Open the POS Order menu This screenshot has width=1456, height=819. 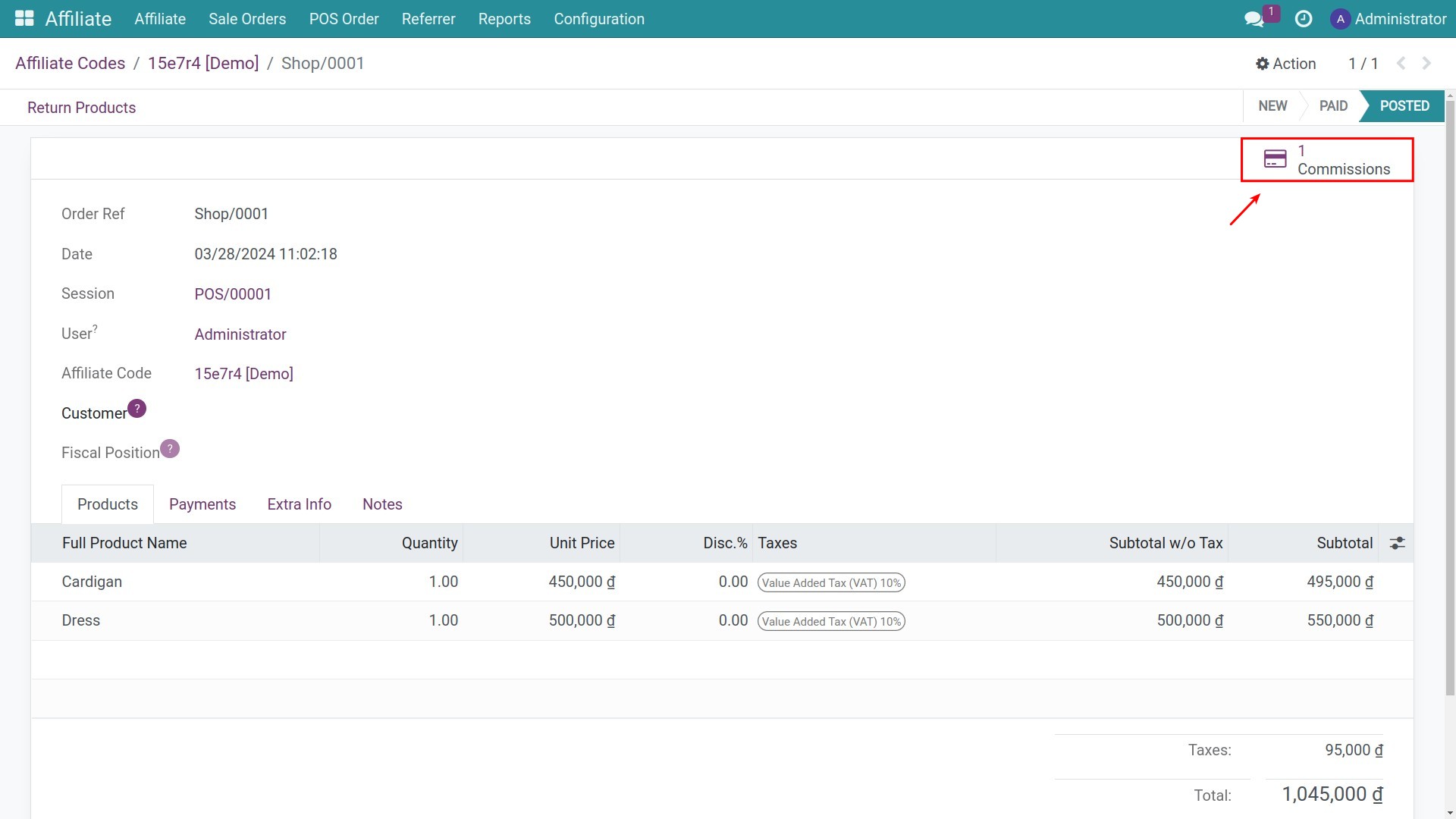tap(344, 19)
